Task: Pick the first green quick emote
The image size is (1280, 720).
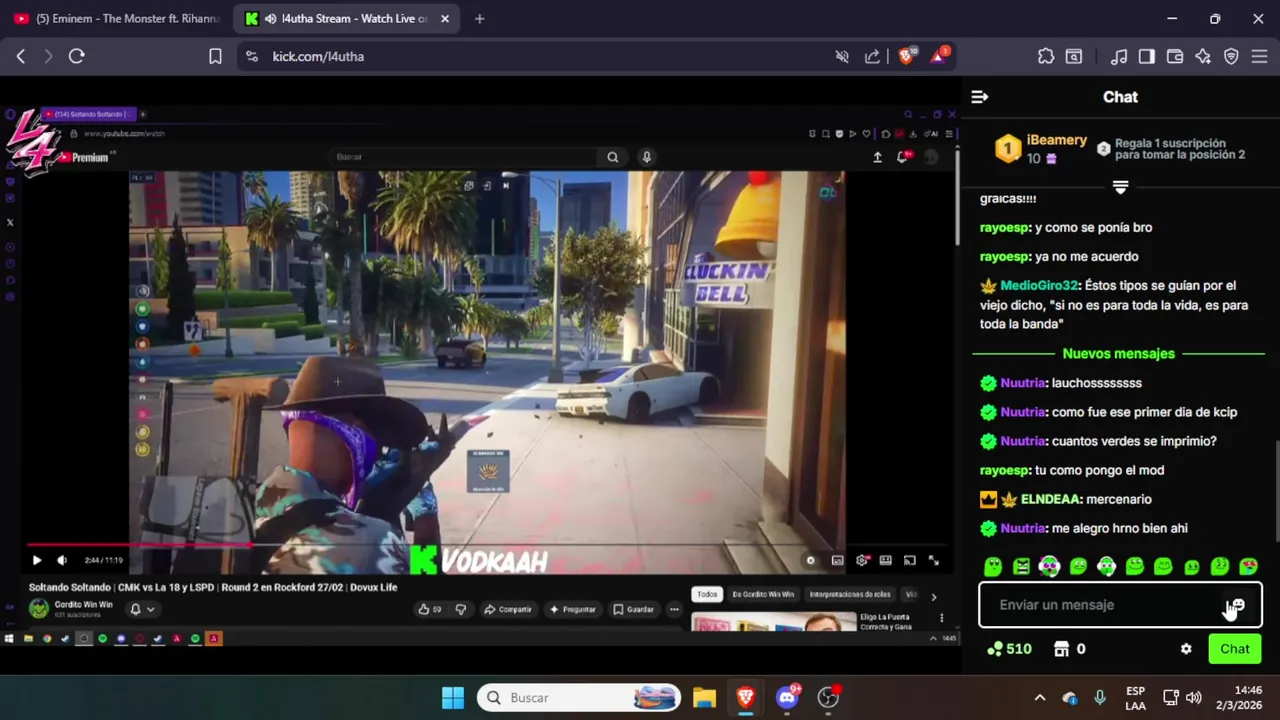Action: click(x=993, y=567)
